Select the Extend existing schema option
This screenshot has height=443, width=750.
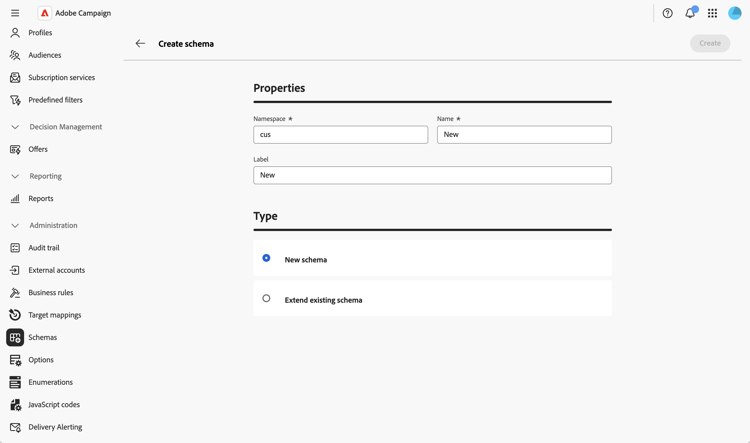click(266, 298)
